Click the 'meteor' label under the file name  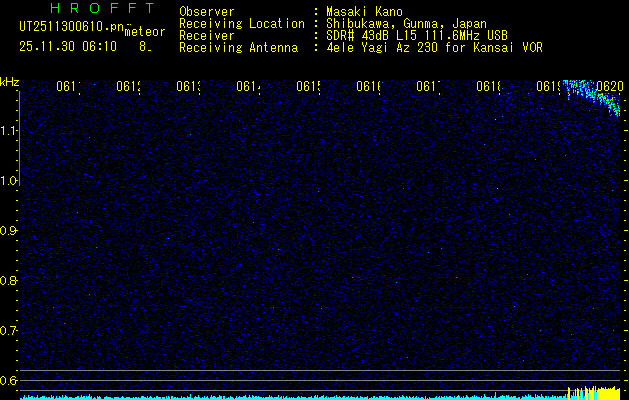coord(145,32)
